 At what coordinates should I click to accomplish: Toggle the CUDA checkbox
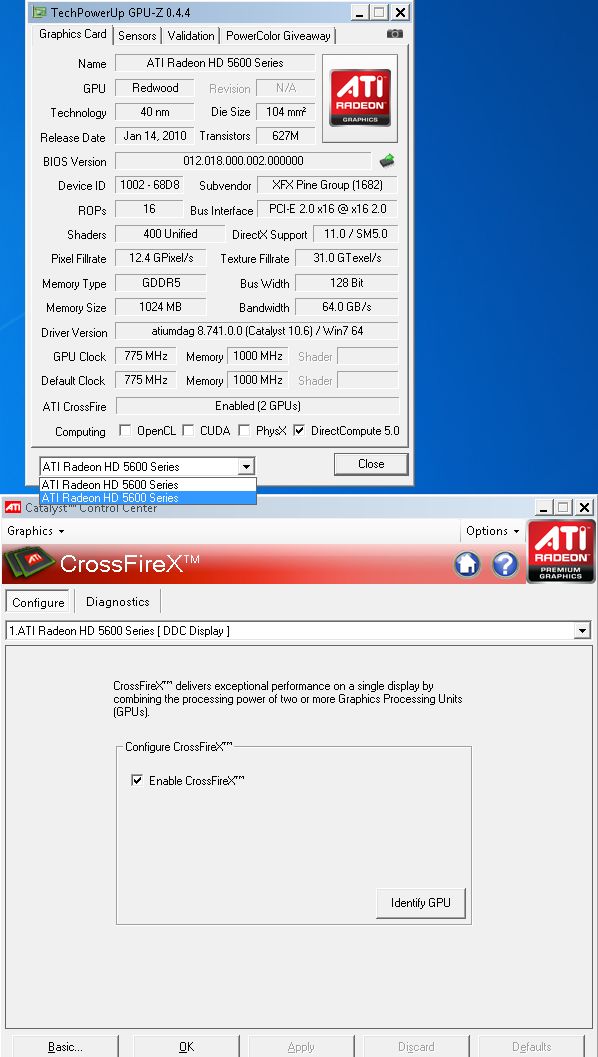[x=188, y=430]
